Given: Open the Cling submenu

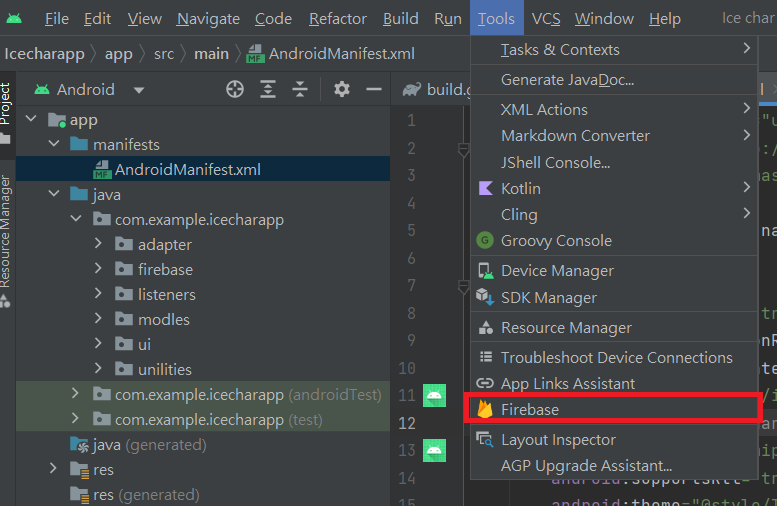Looking at the screenshot, I should [613, 215].
